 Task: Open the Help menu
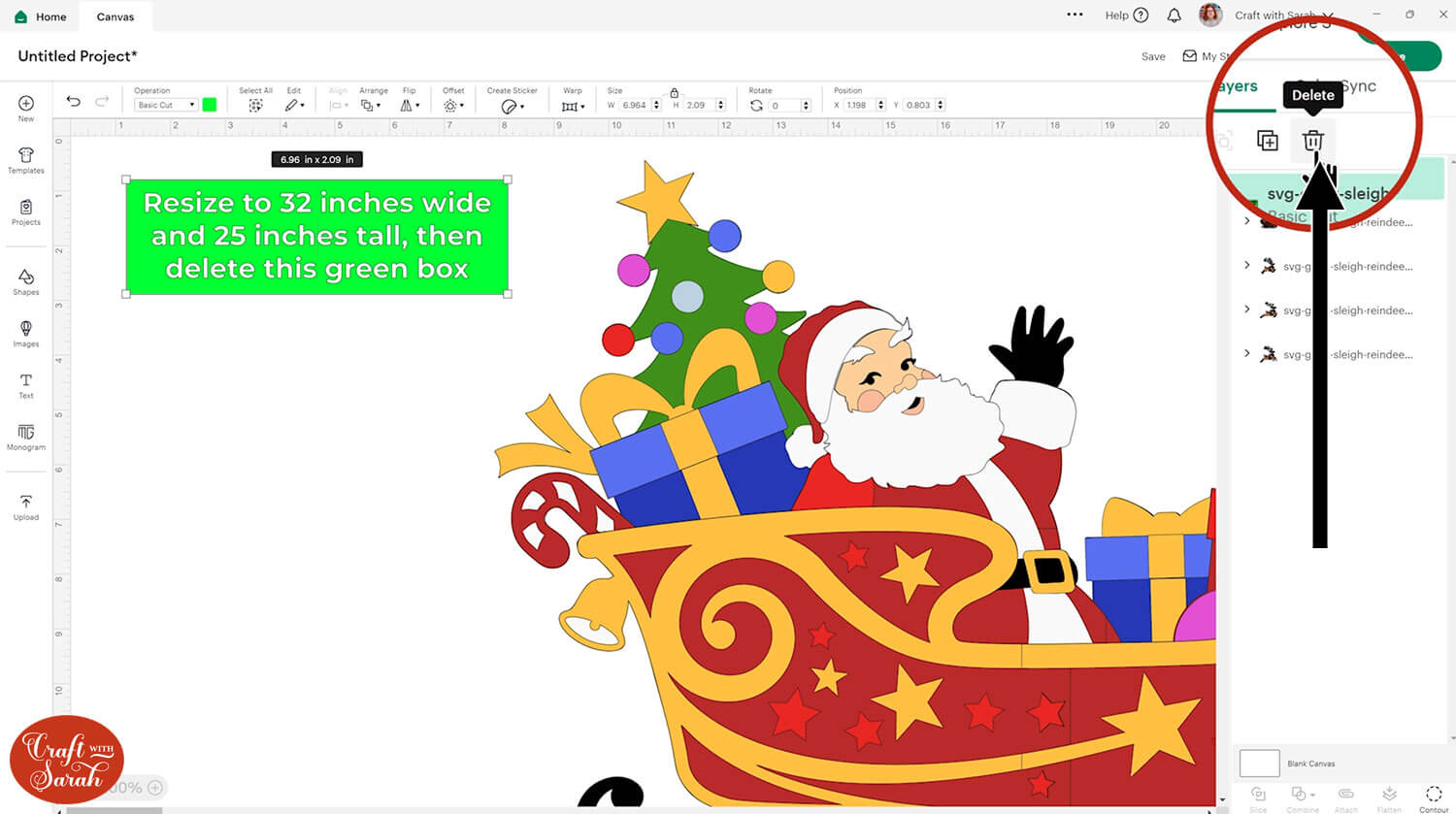click(x=1124, y=16)
